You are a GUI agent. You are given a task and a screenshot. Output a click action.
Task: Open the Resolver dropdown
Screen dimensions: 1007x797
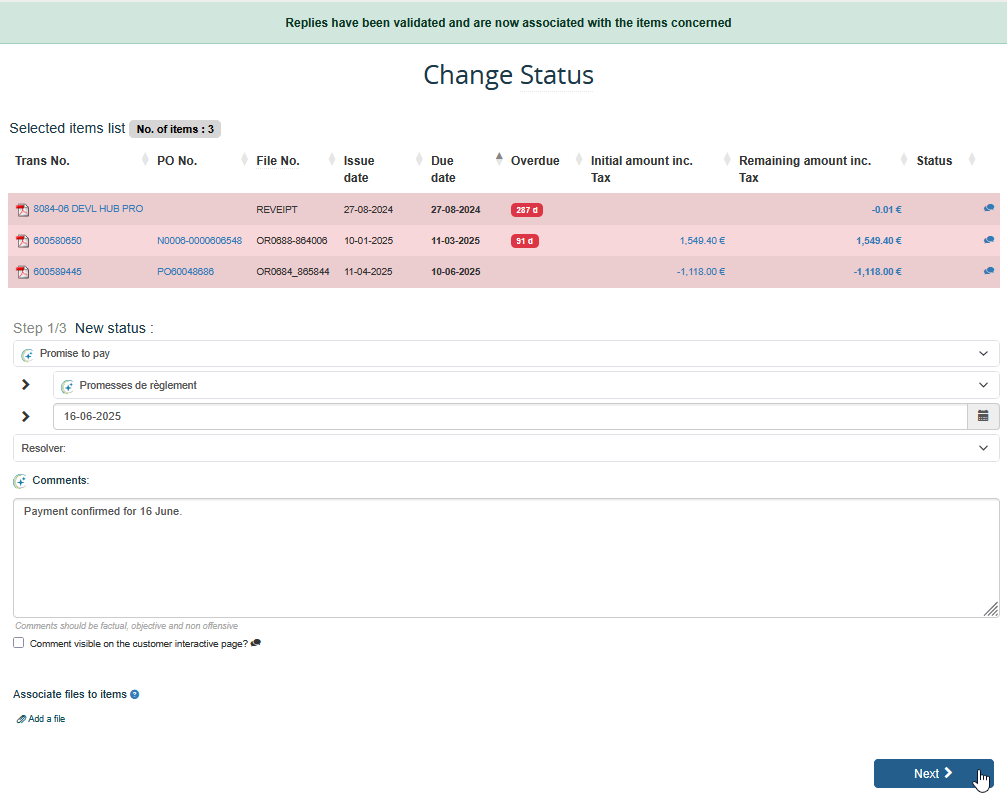506,448
